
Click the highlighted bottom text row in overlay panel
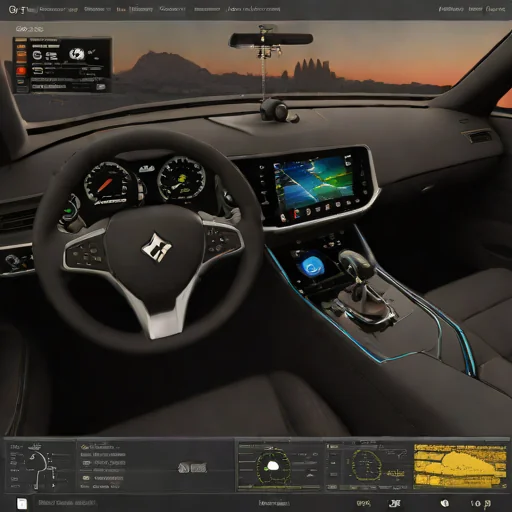point(49,87)
